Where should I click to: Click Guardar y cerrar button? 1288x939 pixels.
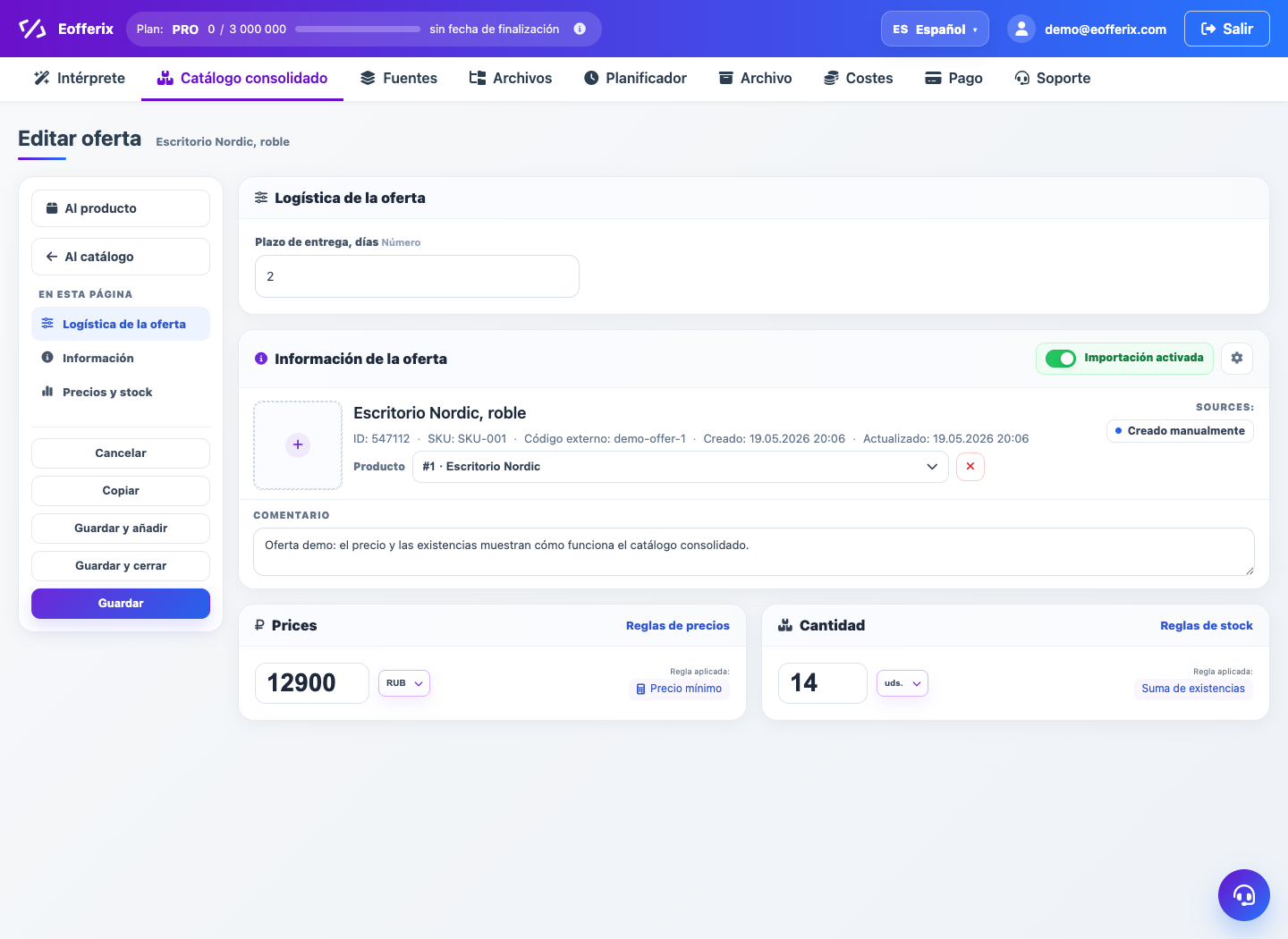point(121,566)
